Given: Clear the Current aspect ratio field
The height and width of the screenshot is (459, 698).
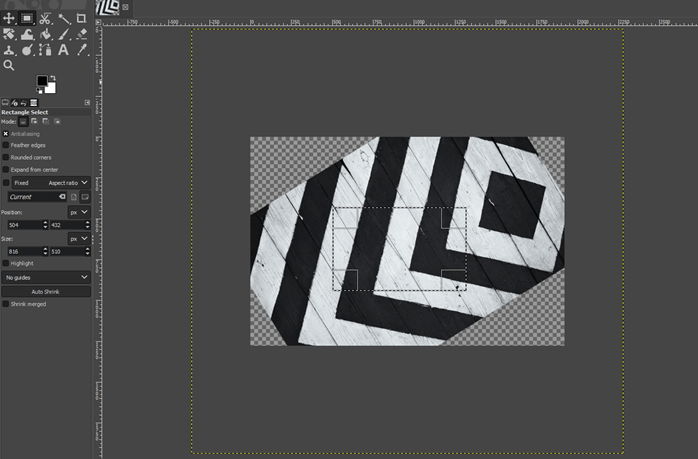Looking at the screenshot, I should 62,196.
